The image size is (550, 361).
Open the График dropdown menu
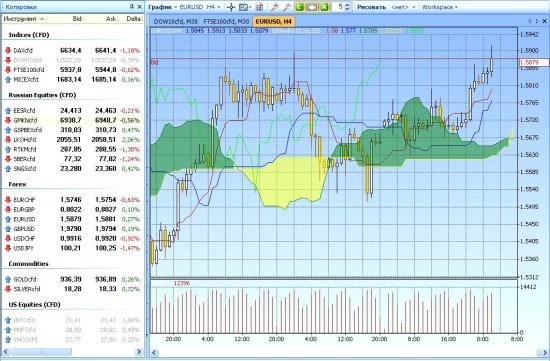162,7
